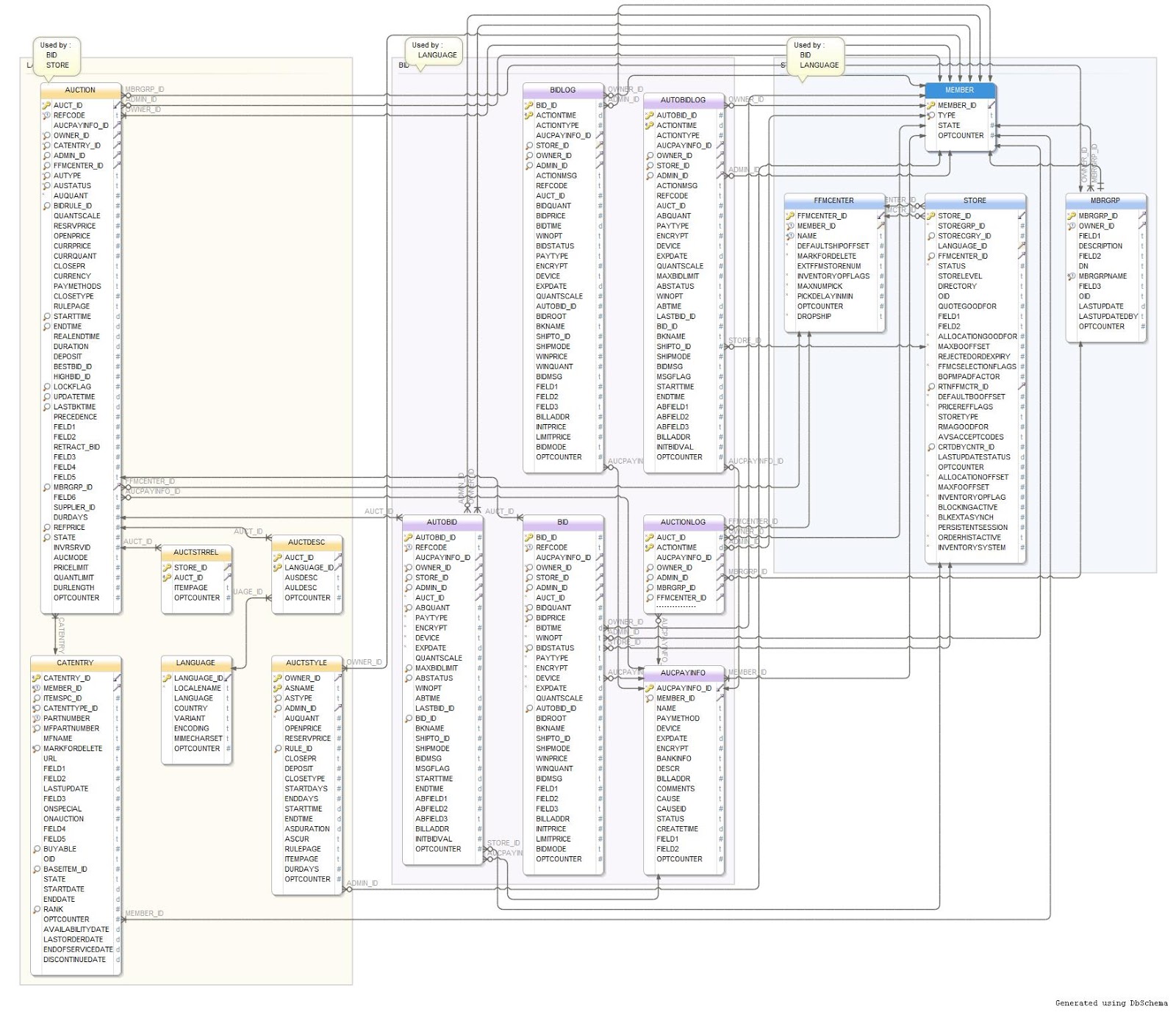Select the BID table header
The width and height of the screenshot is (1176, 1015).
563,523
